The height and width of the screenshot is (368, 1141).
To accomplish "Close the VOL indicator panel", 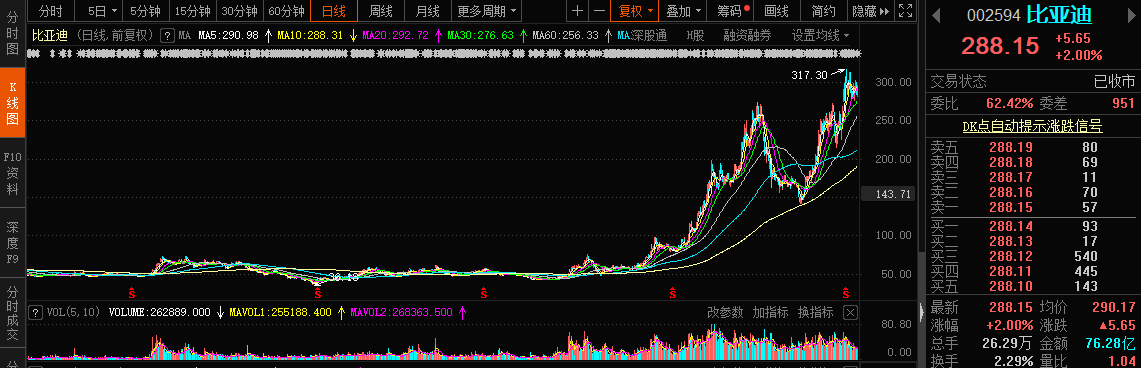I will tap(850, 312).
